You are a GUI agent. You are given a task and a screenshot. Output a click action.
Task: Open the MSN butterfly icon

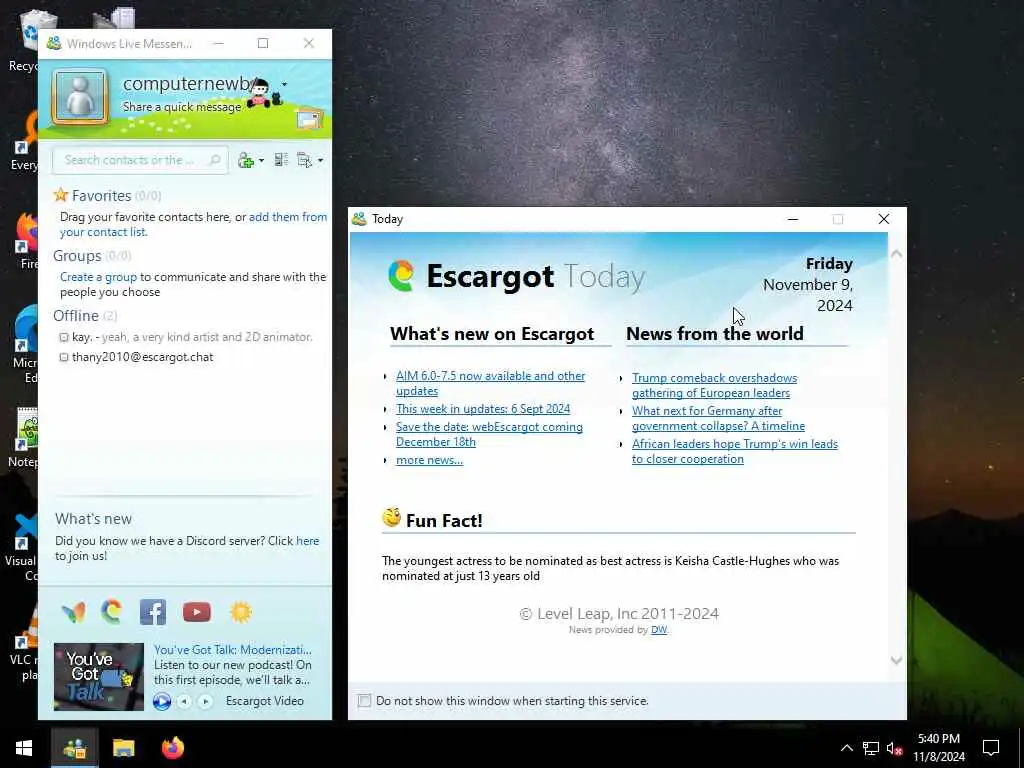[73, 612]
